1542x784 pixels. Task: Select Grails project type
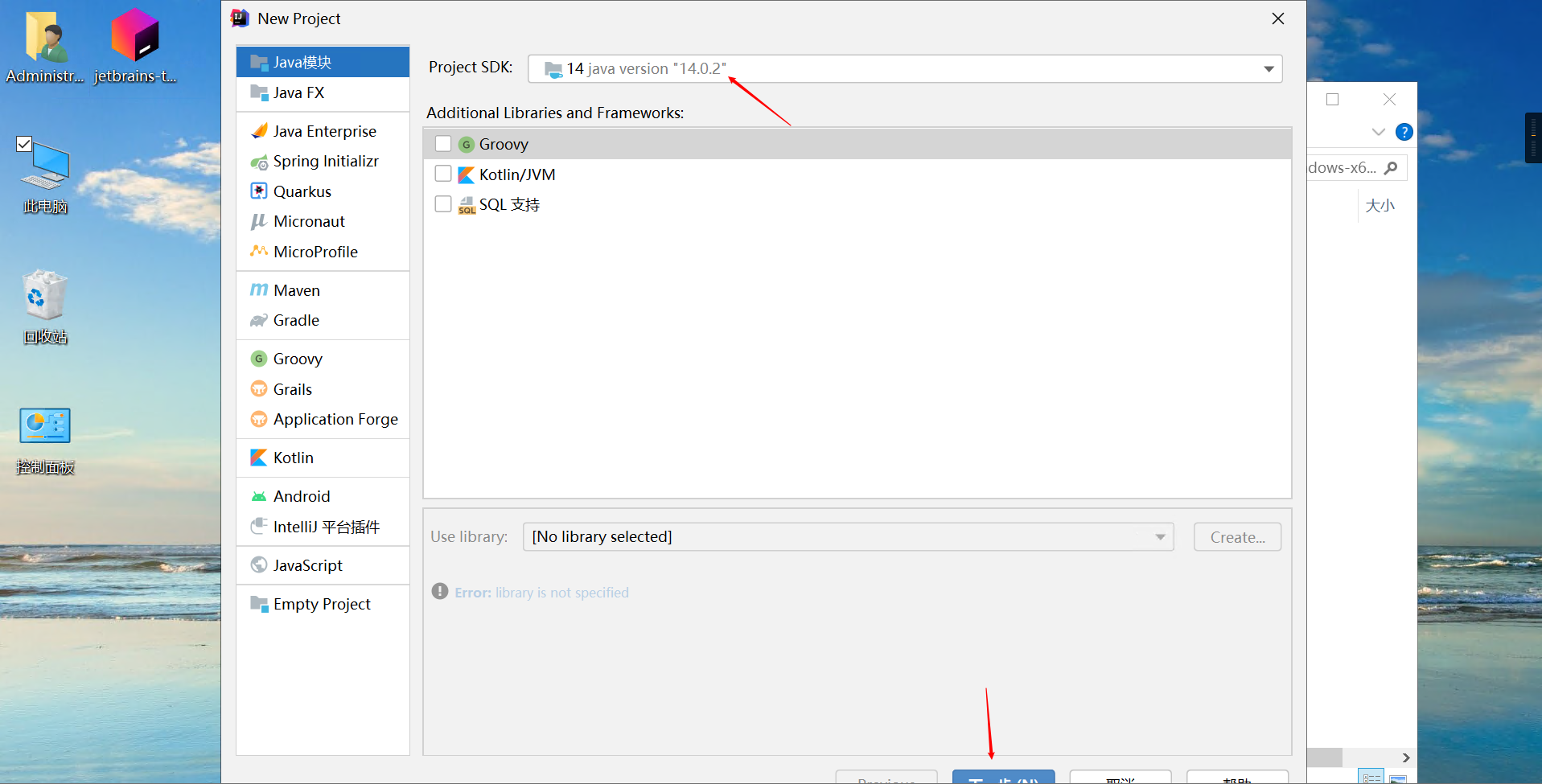click(323, 389)
